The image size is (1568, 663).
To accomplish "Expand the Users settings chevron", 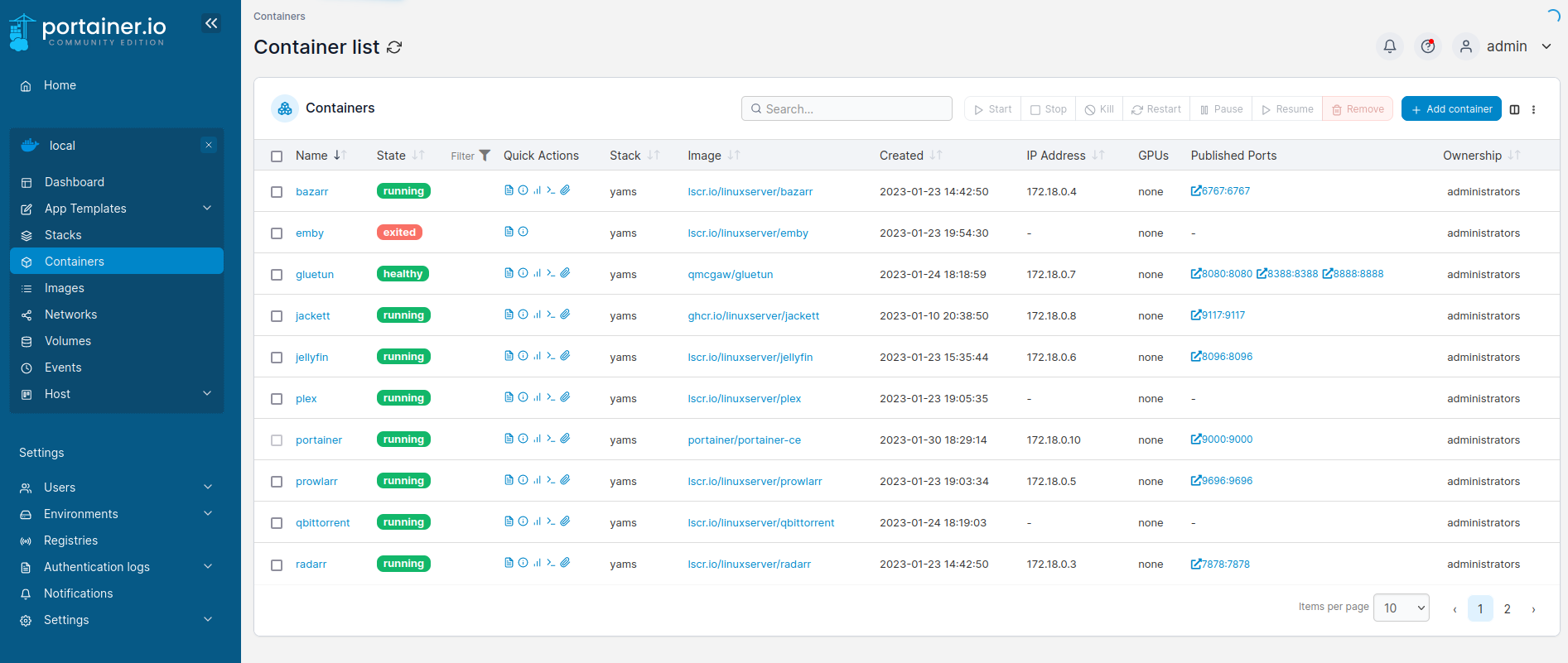I will click(208, 487).
